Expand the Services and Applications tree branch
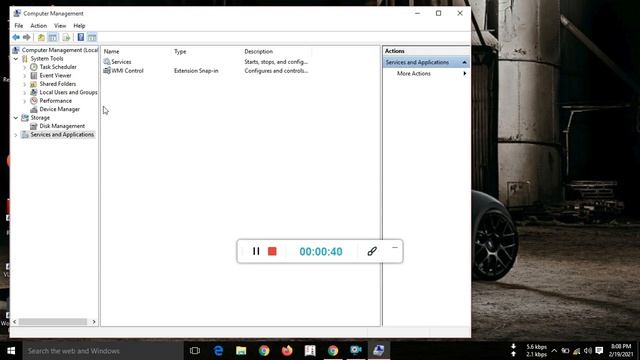The width and height of the screenshot is (640, 360). [16, 135]
